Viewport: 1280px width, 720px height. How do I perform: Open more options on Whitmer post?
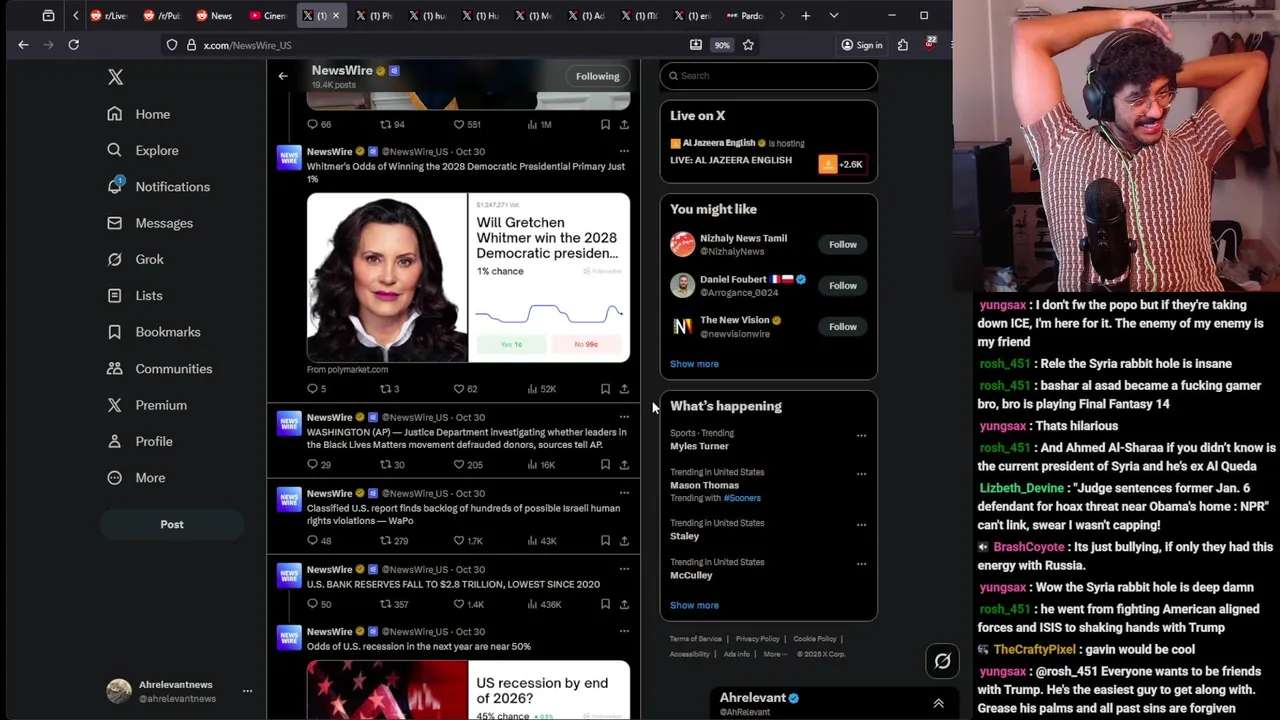pyautogui.click(x=624, y=151)
